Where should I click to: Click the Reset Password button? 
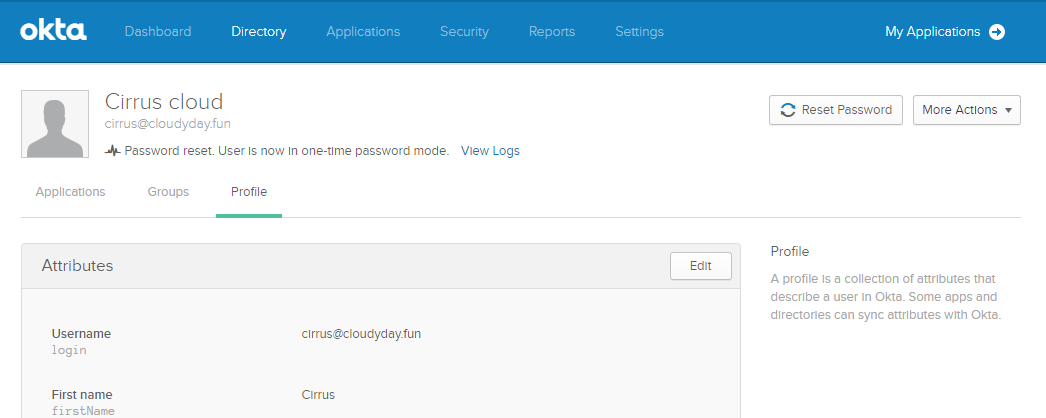click(x=836, y=110)
